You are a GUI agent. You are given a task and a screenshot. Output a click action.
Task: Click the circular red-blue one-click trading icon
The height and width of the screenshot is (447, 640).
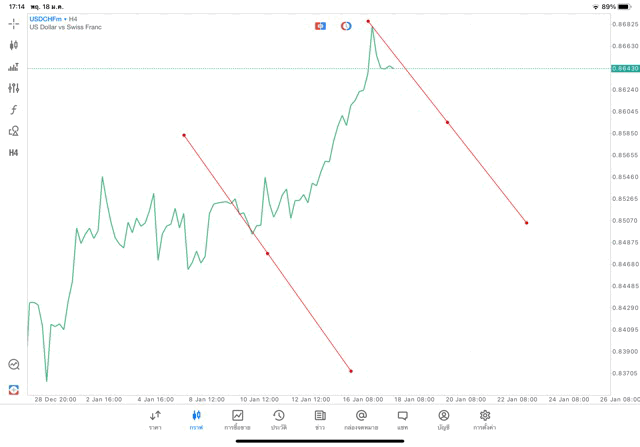click(346, 25)
